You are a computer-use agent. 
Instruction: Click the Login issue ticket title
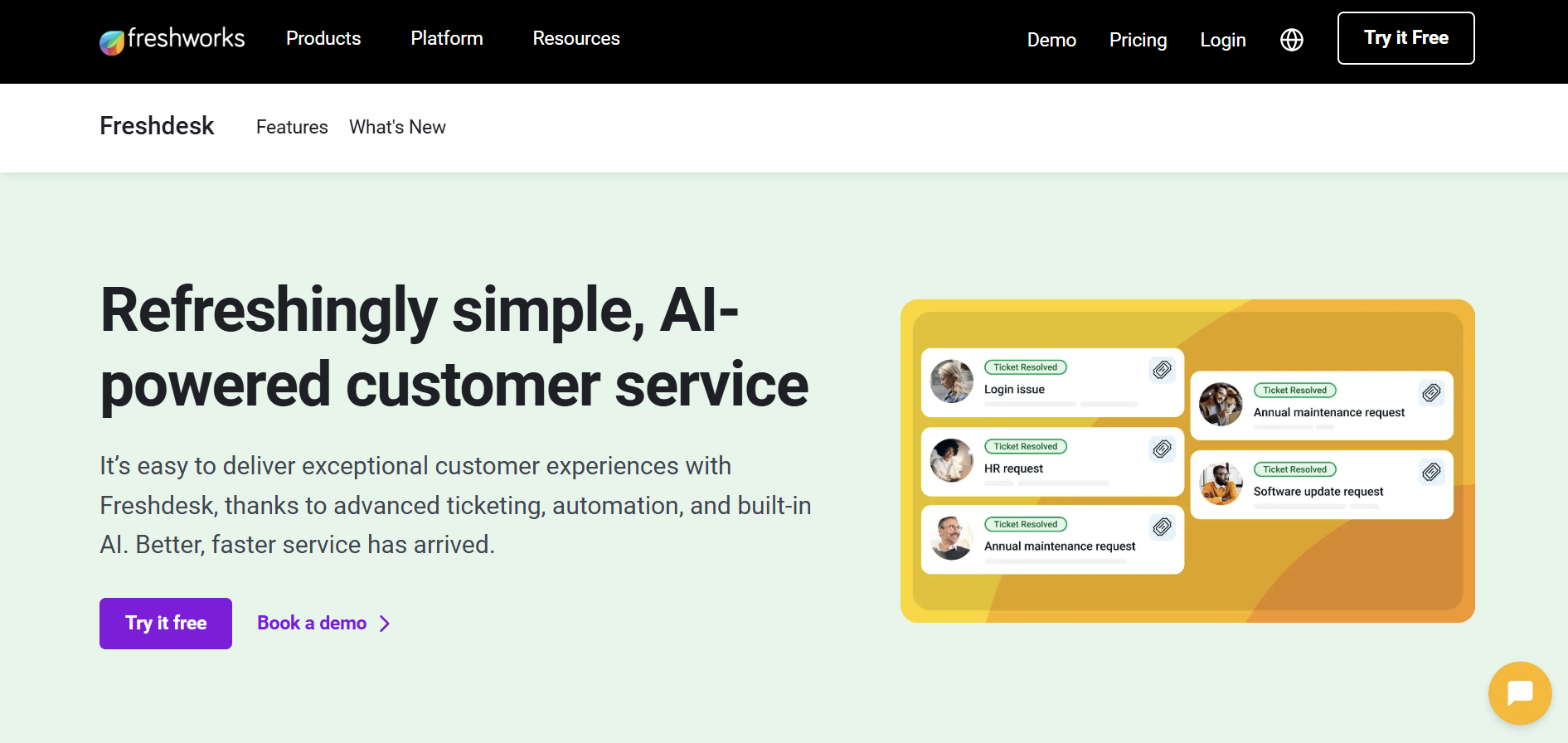click(x=1014, y=390)
